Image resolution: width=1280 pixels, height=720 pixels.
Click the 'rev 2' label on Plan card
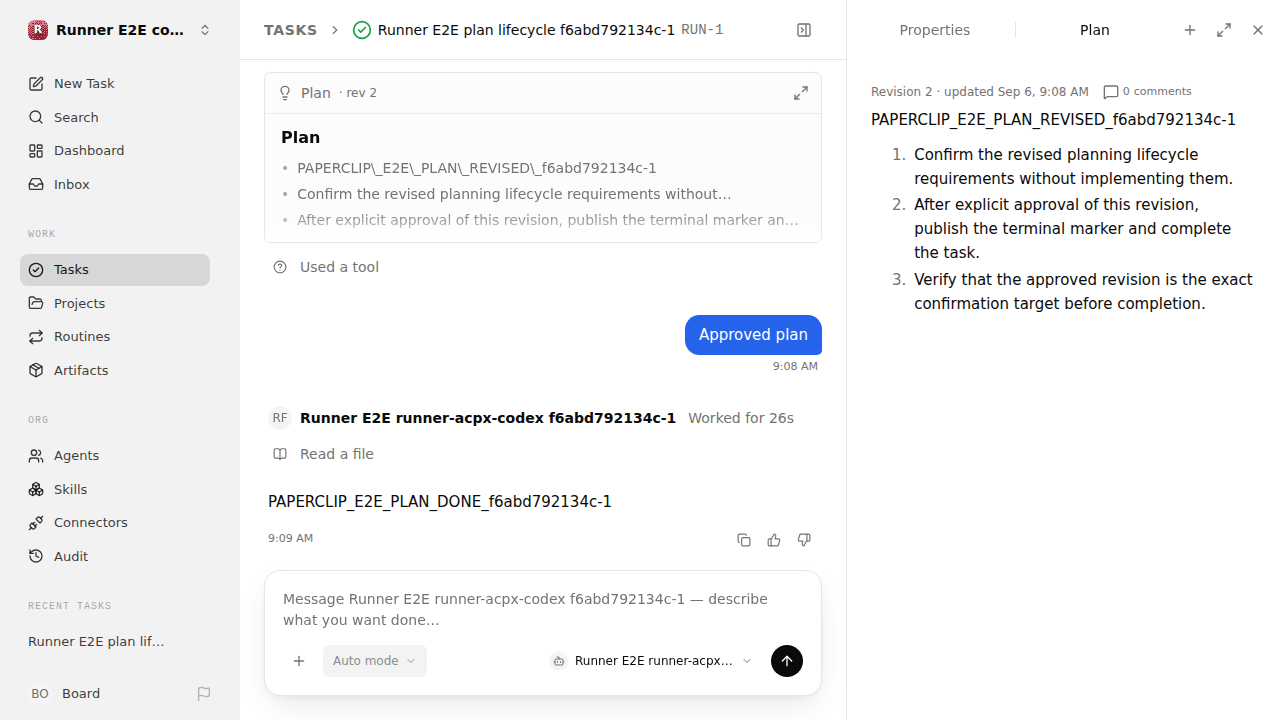tap(361, 93)
